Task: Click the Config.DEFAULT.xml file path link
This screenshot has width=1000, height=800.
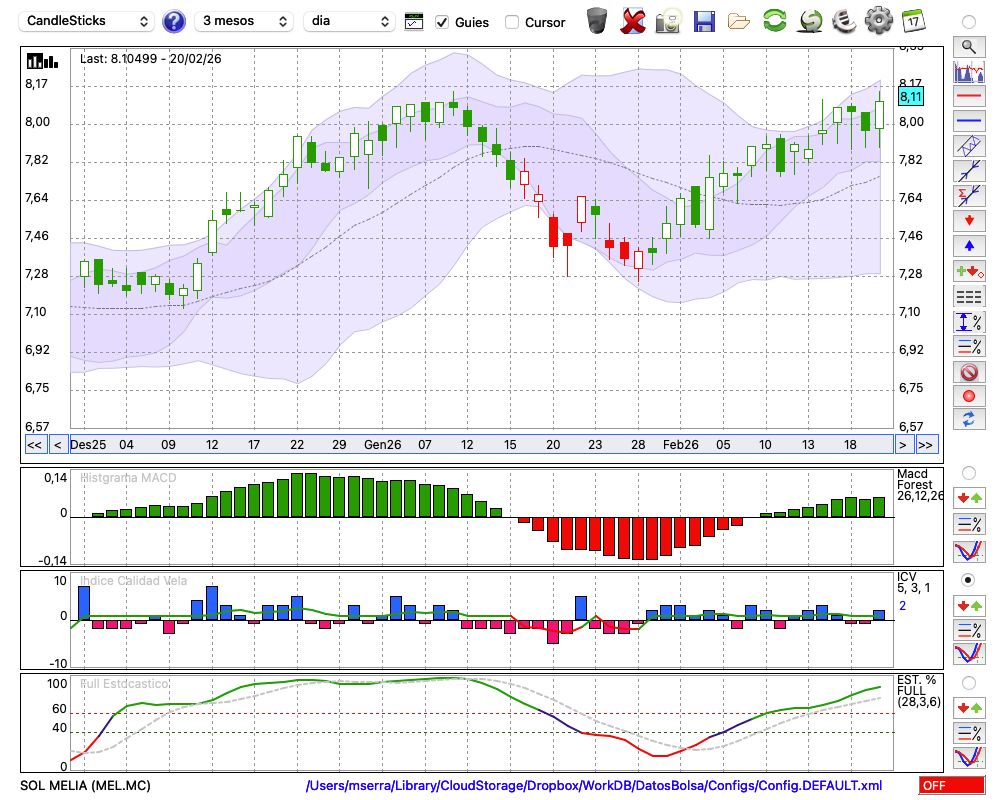Action: [594, 786]
